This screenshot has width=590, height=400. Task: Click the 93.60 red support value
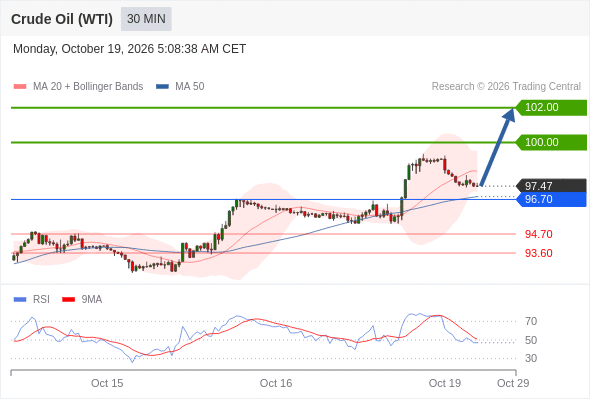pyautogui.click(x=539, y=253)
